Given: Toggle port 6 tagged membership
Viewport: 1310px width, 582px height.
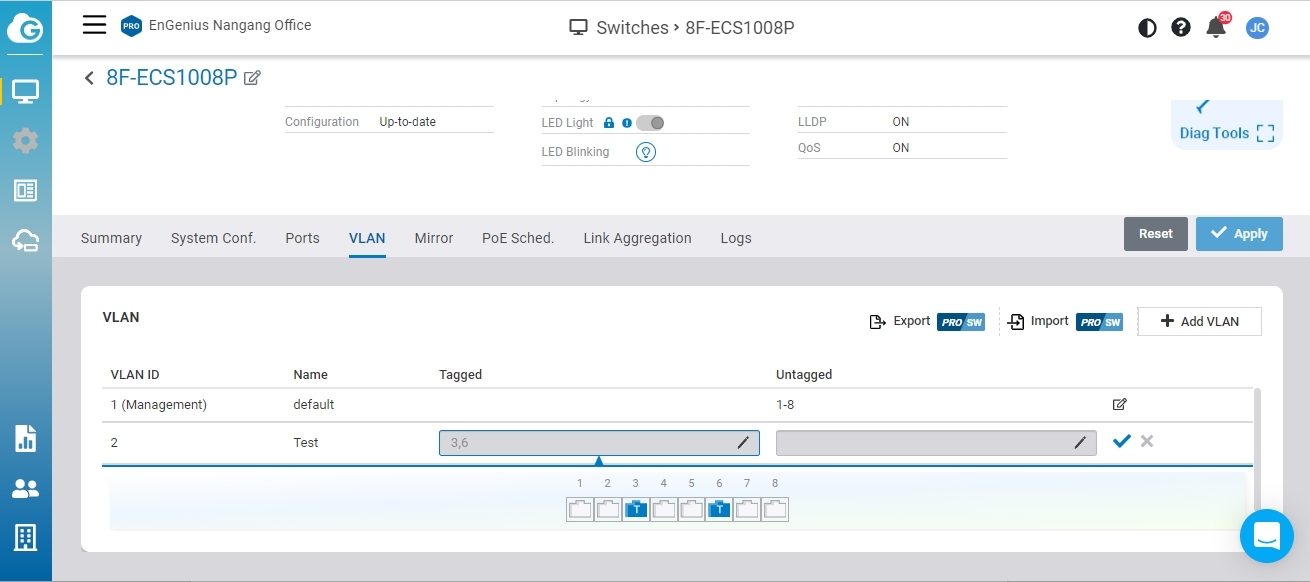Looking at the screenshot, I should 719,509.
